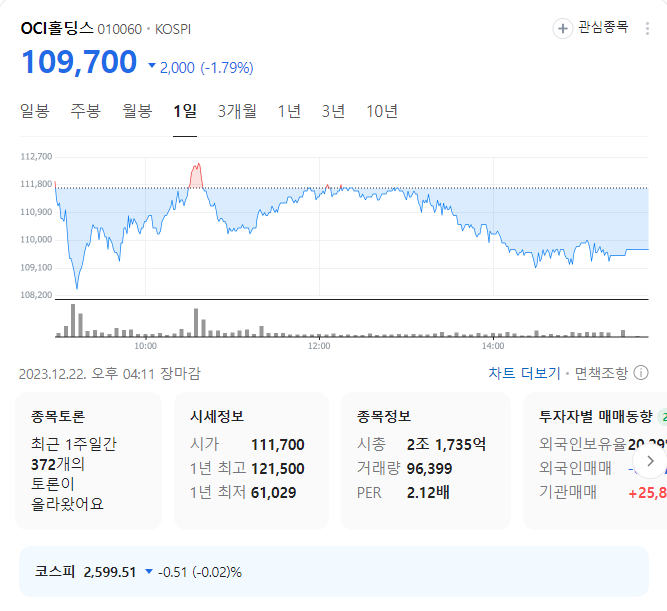Open the 시세정보 card heading
Screen dimensions: 667x611
(x=217, y=416)
